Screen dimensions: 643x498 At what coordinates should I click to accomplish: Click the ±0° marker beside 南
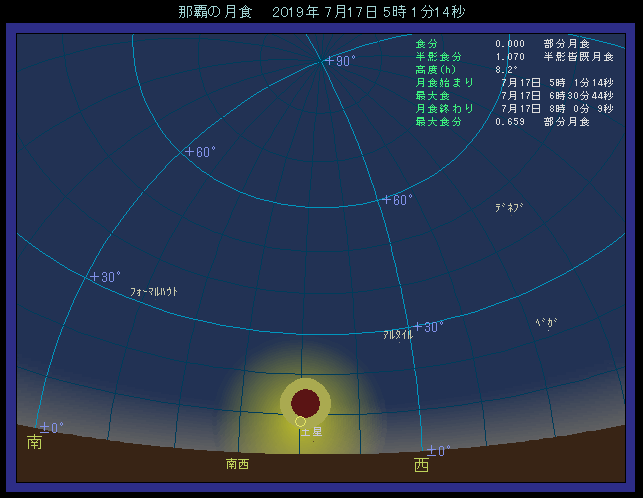coord(50,427)
